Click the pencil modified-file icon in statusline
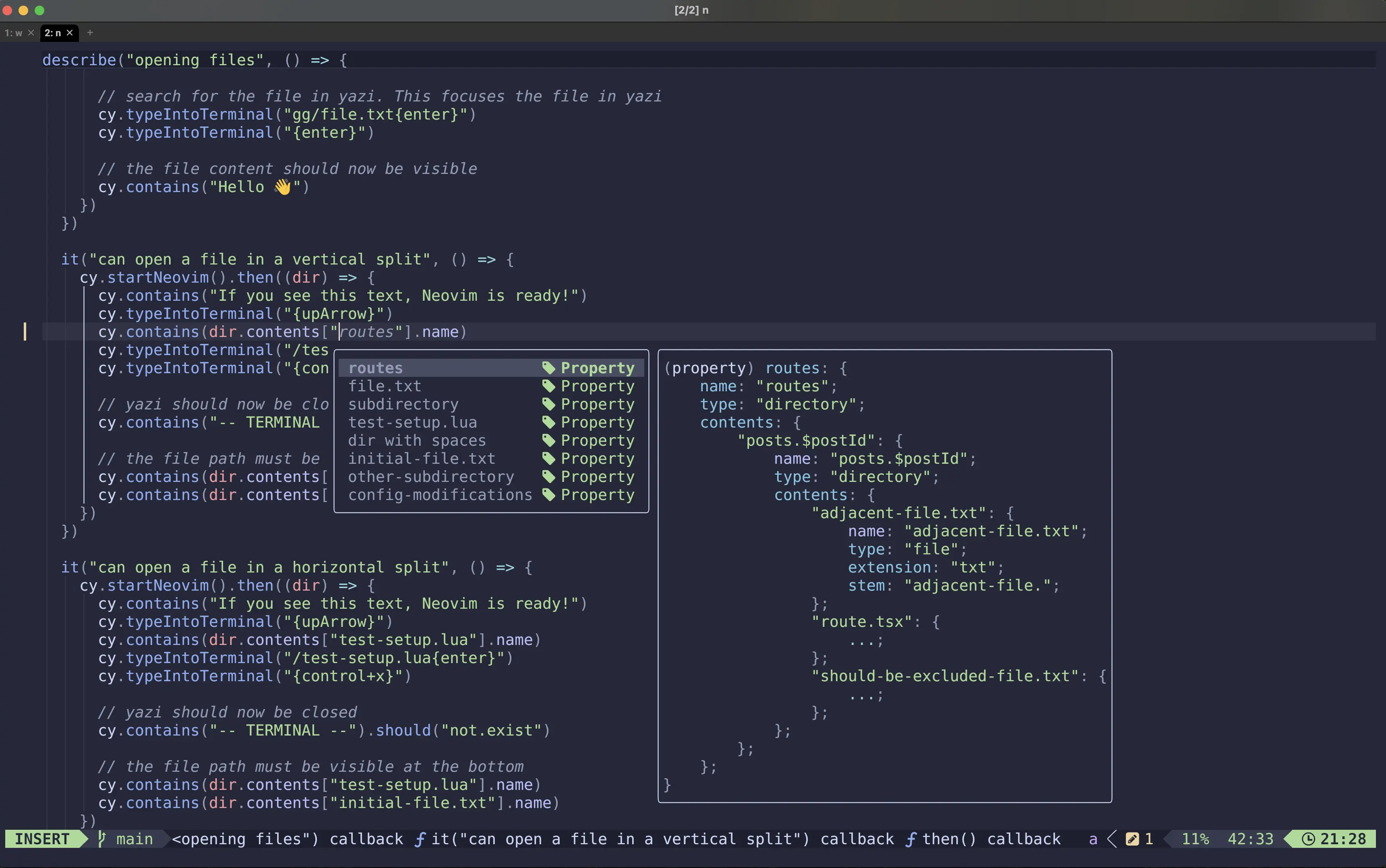This screenshot has height=868, width=1386. point(1132,839)
